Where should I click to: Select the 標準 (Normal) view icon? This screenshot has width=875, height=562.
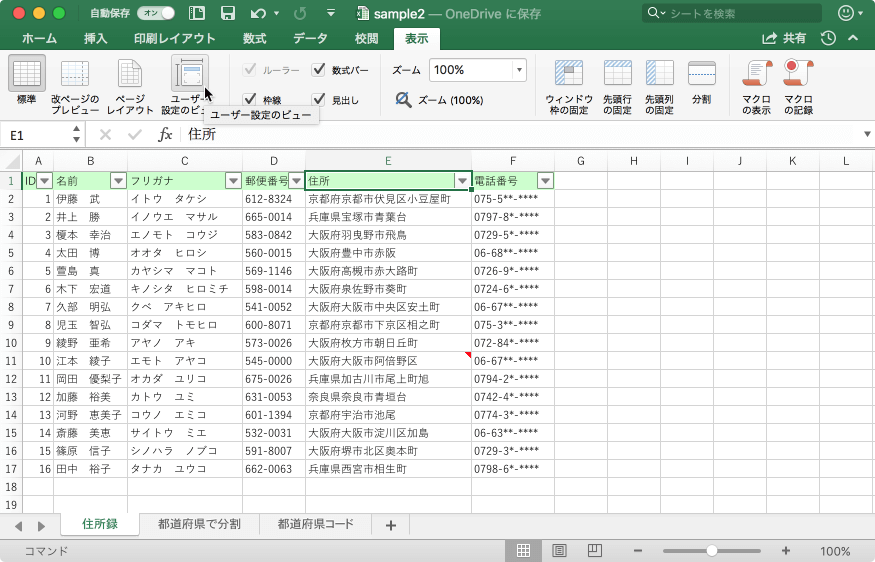tap(27, 74)
